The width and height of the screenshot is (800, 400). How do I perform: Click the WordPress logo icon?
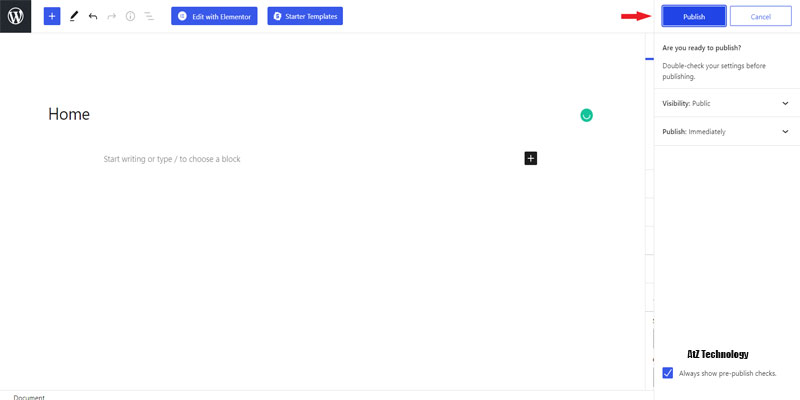(15, 16)
